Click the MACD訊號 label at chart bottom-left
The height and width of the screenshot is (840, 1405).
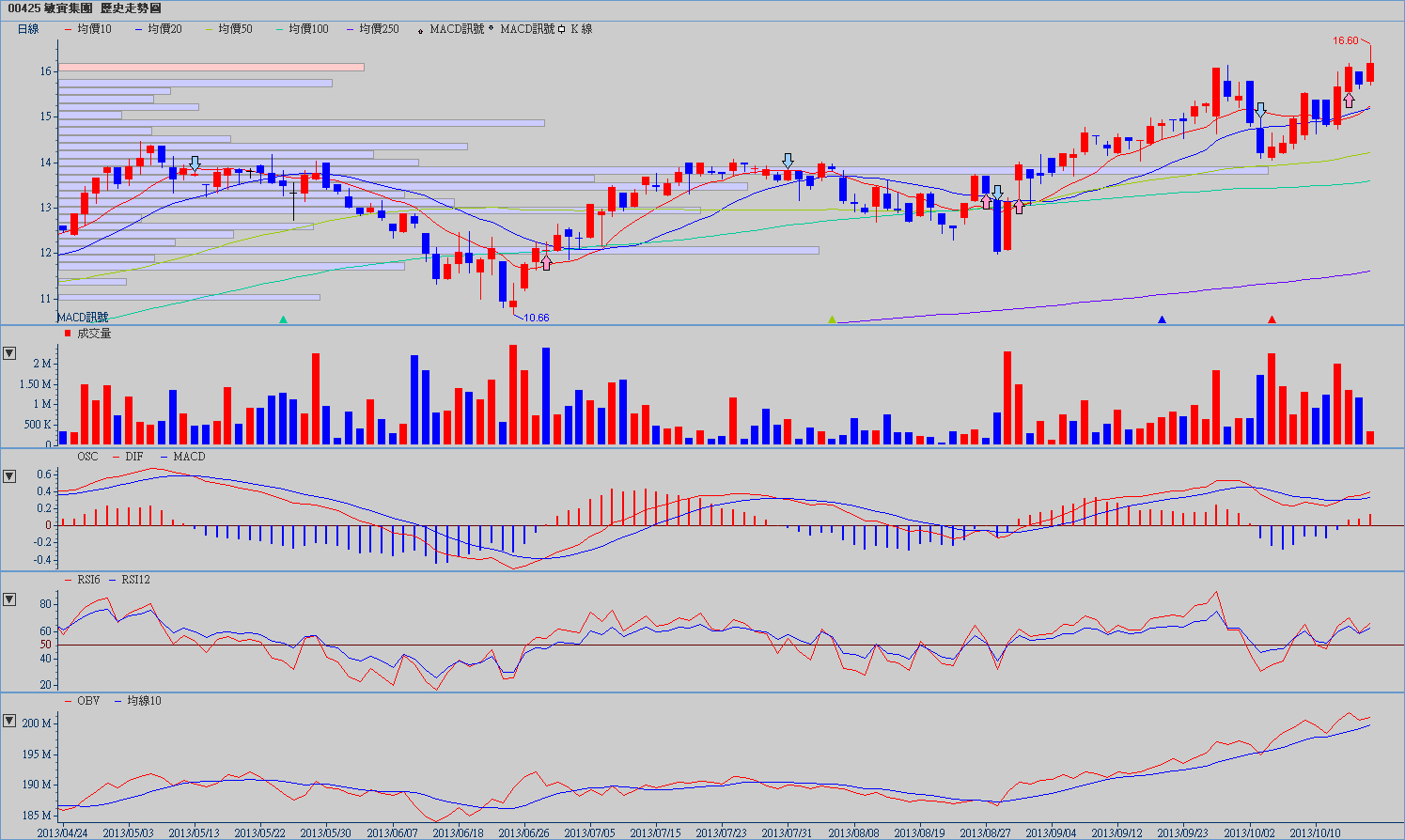[x=83, y=318]
